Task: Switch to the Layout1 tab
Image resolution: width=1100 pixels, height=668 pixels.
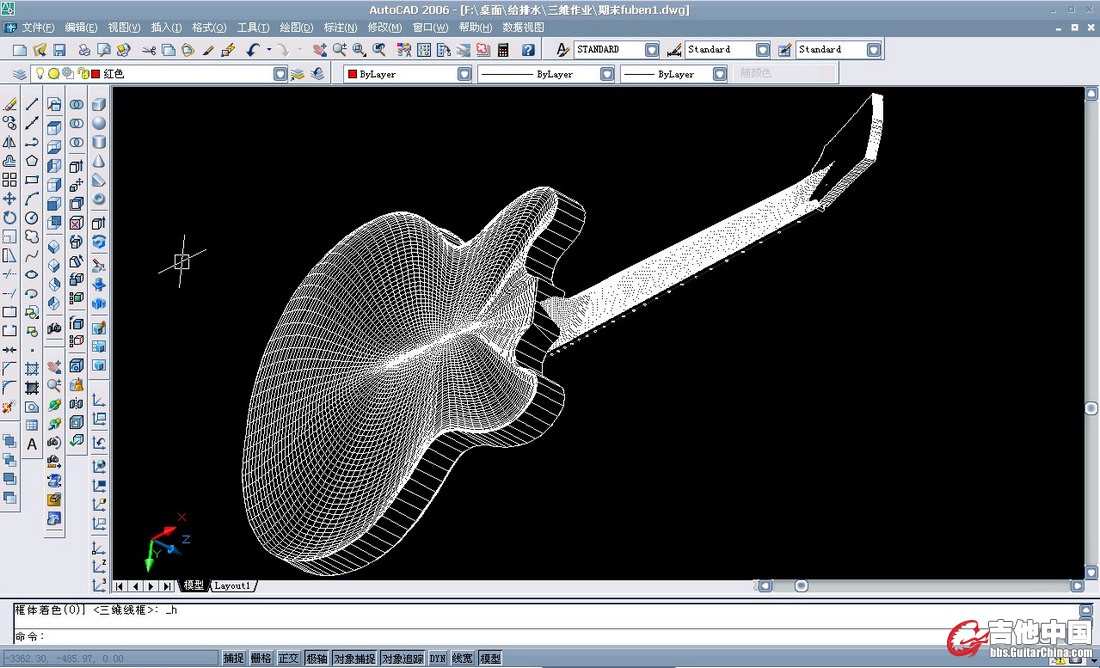Action: click(232, 586)
